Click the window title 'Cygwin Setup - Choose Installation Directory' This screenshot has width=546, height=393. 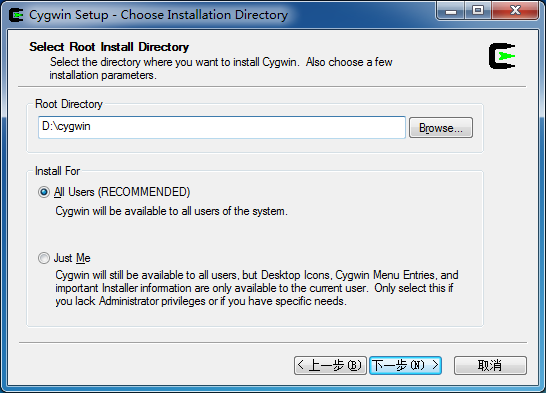[x=158, y=15]
